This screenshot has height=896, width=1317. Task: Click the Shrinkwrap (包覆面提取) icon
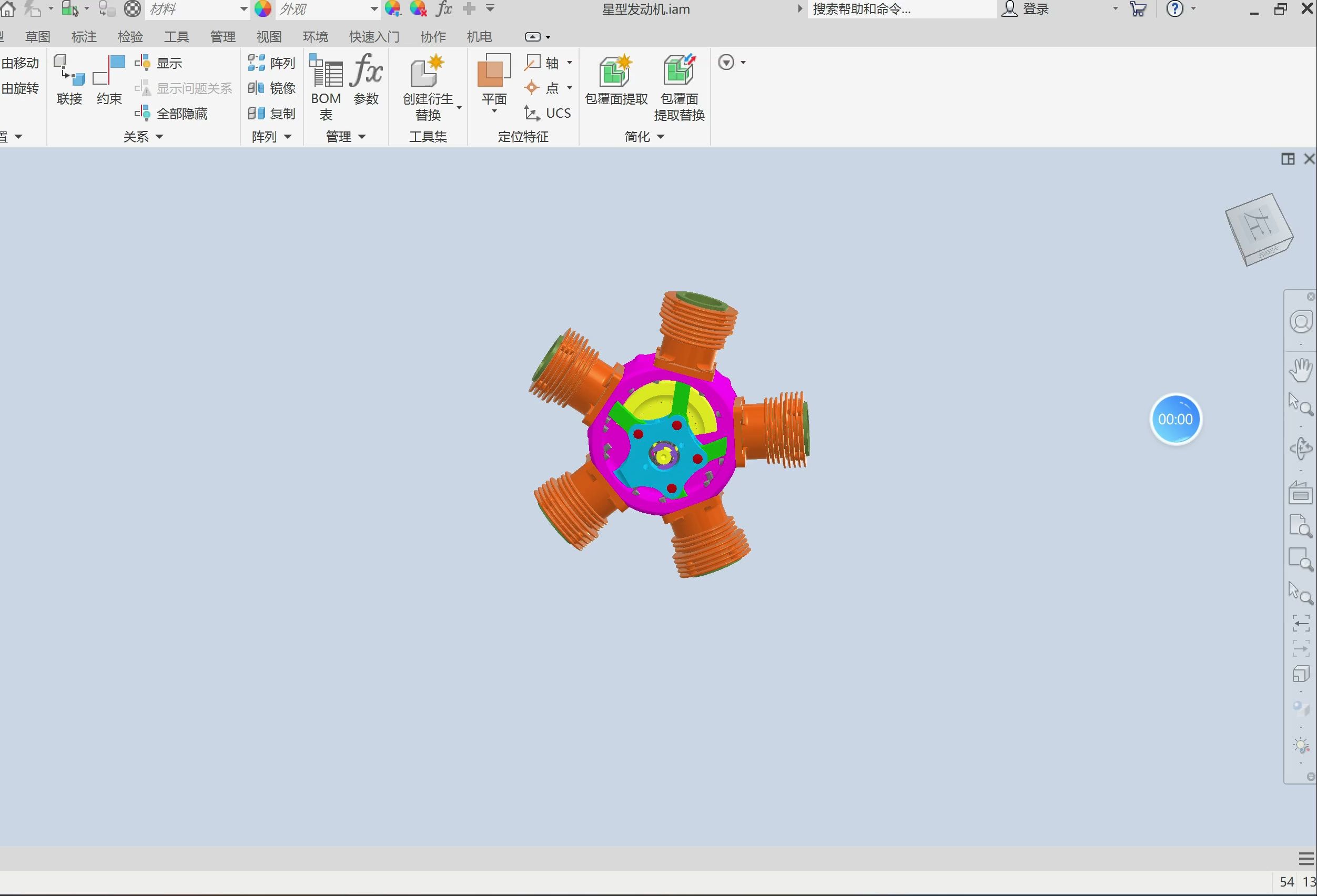point(615,73)
